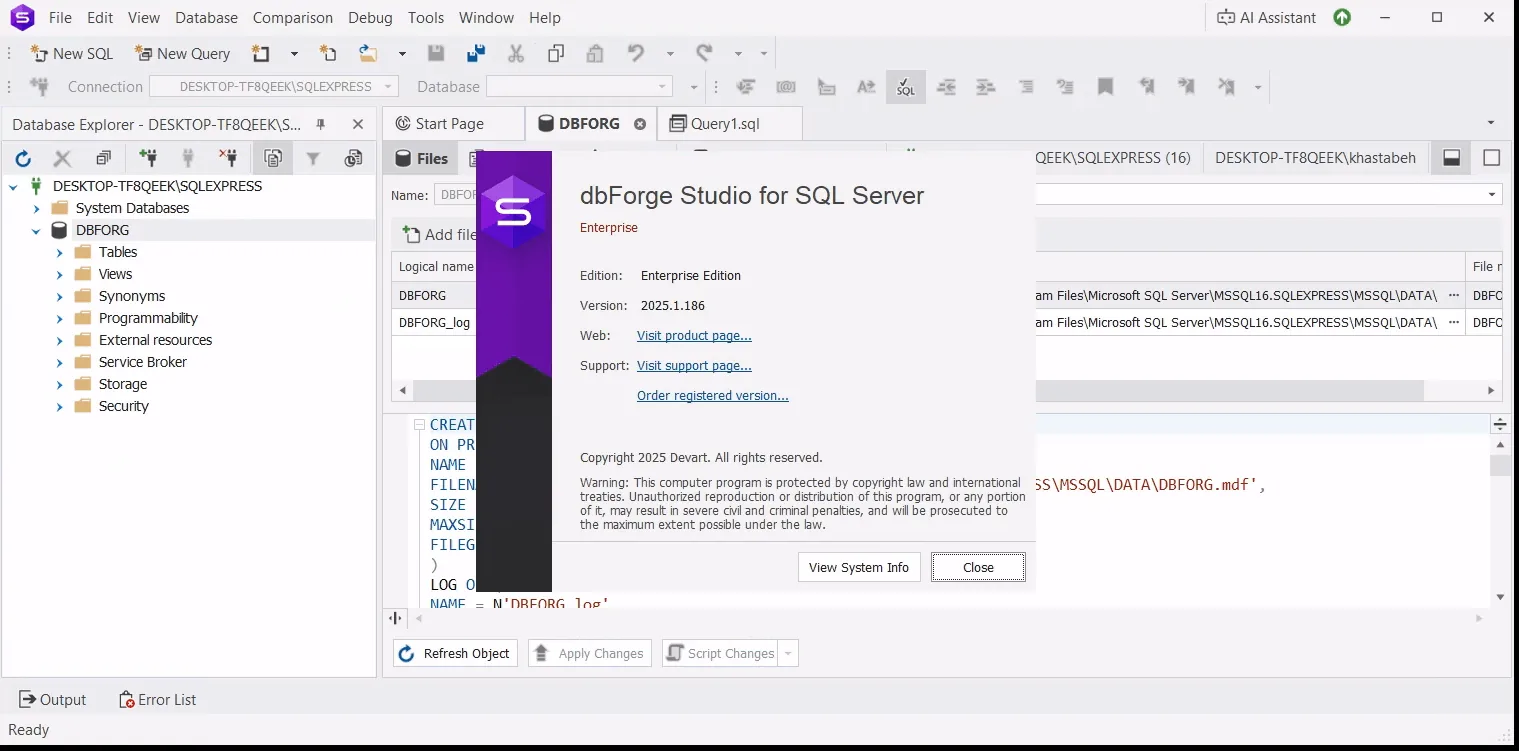The image size is (1519, 751).
Task: Open the Debug menu
Action: coord(371,18)
